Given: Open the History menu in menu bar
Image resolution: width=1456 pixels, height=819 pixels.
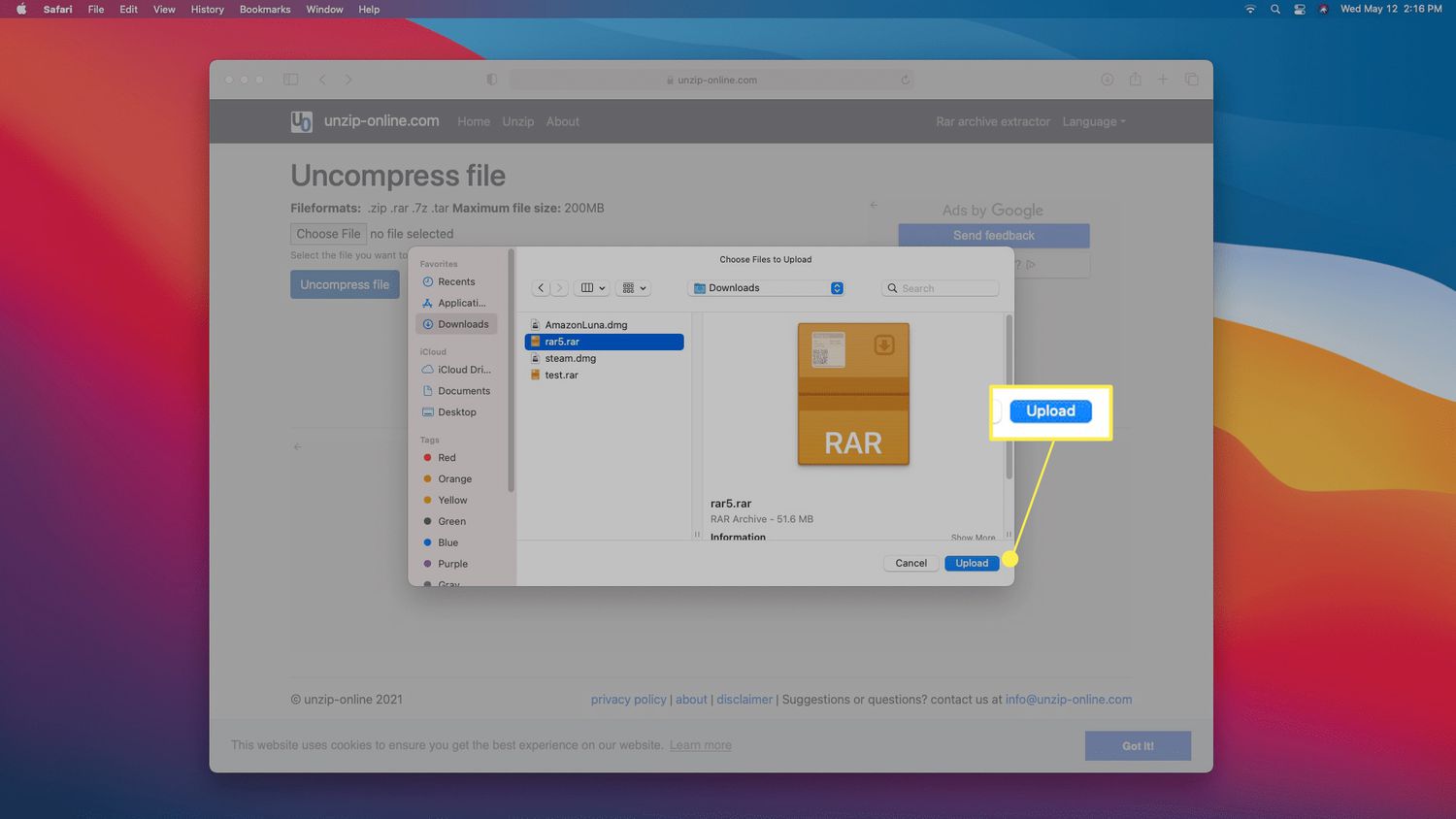Looking at the screenshot, I should 207,9.
